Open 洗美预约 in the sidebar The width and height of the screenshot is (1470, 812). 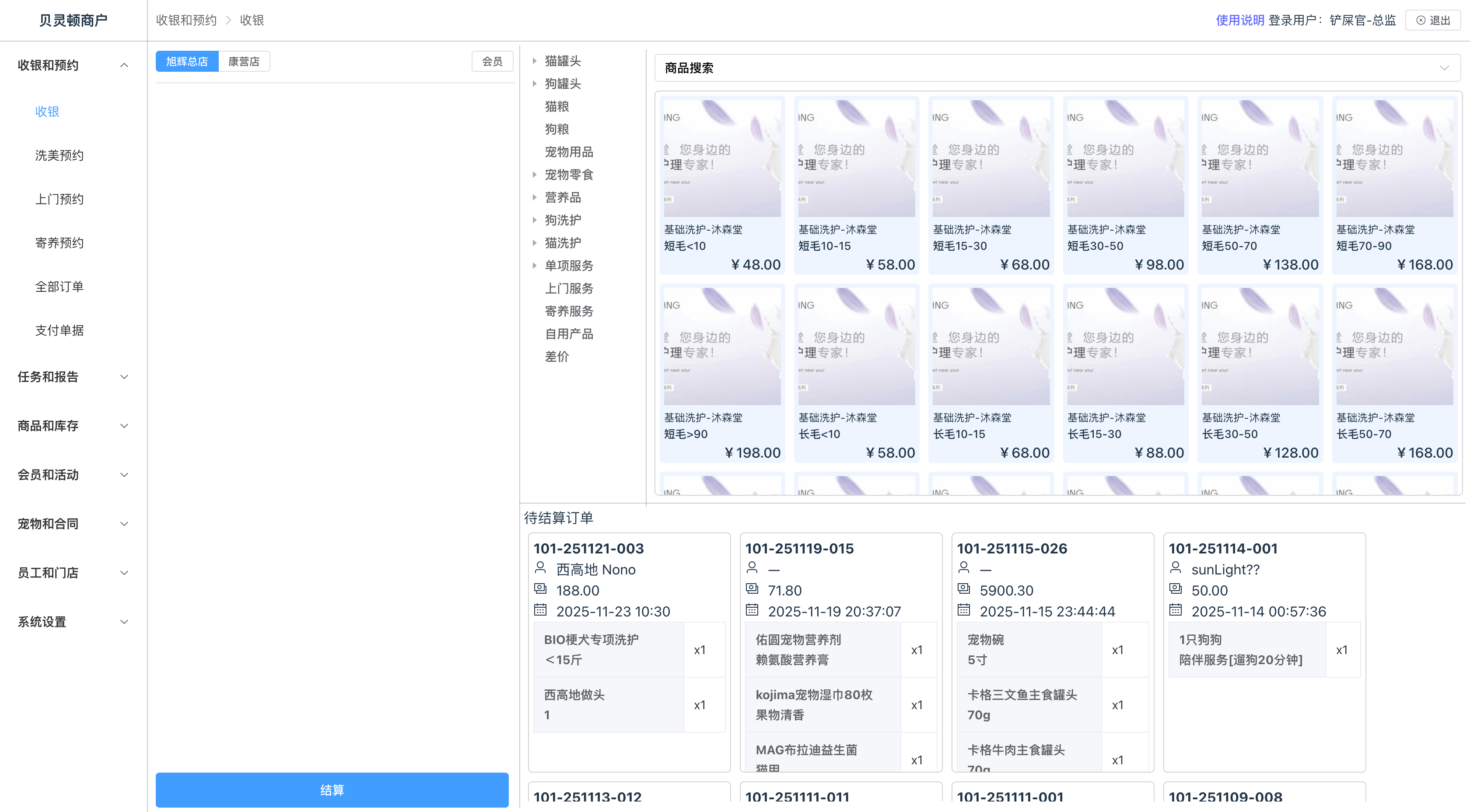click(x=59, y=155)
